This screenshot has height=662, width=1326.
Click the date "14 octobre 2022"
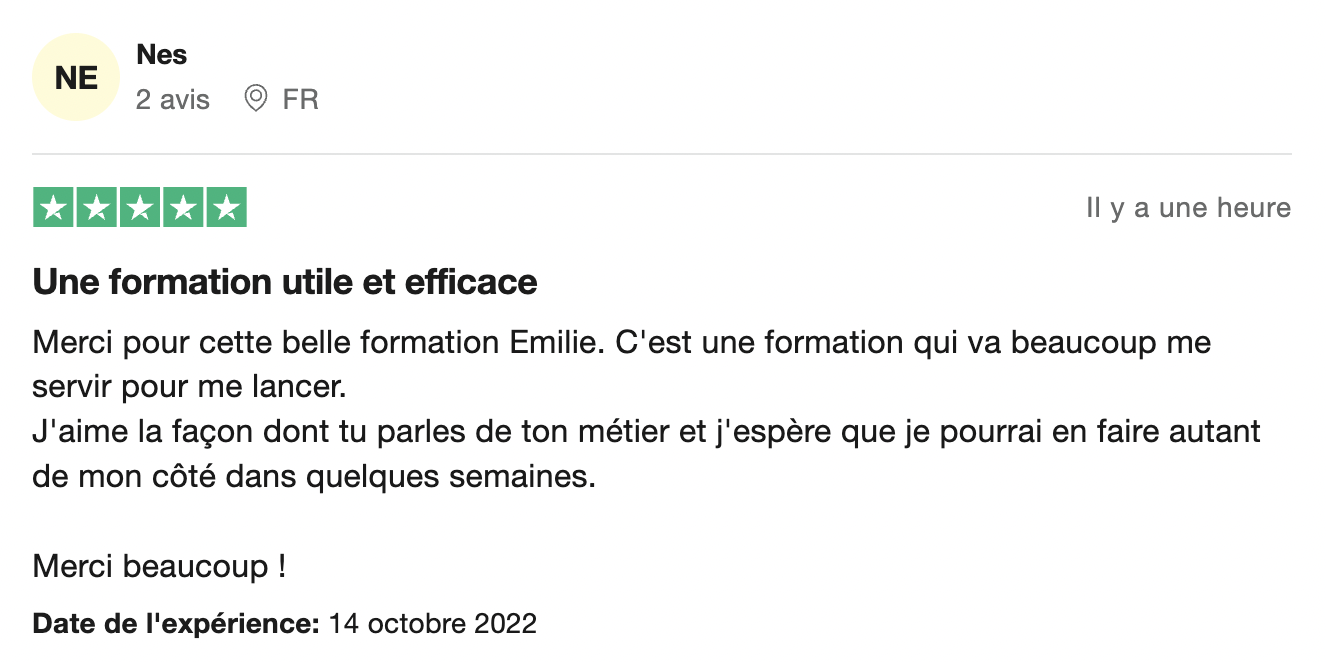(433, 624)
